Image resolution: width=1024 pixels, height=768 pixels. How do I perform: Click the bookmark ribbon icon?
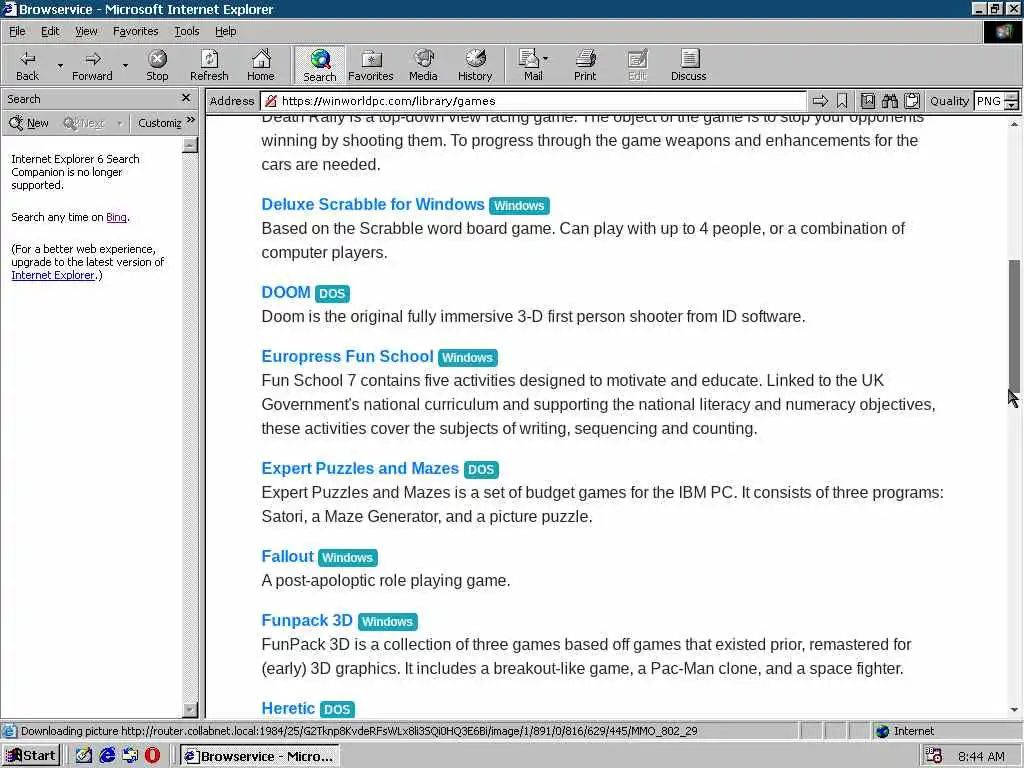click(x=842, y=101)
